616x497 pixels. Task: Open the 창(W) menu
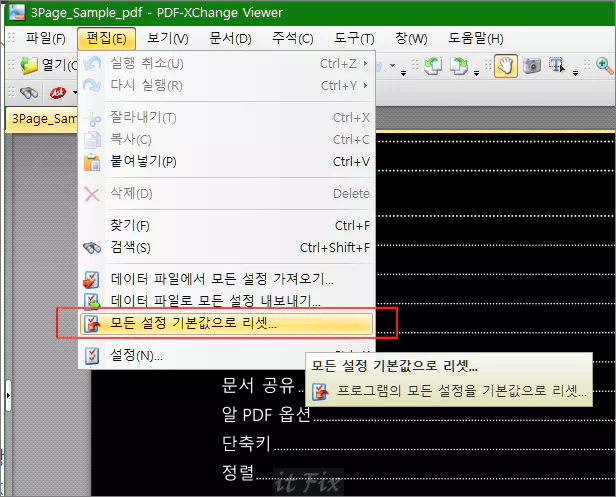point(411,39)
